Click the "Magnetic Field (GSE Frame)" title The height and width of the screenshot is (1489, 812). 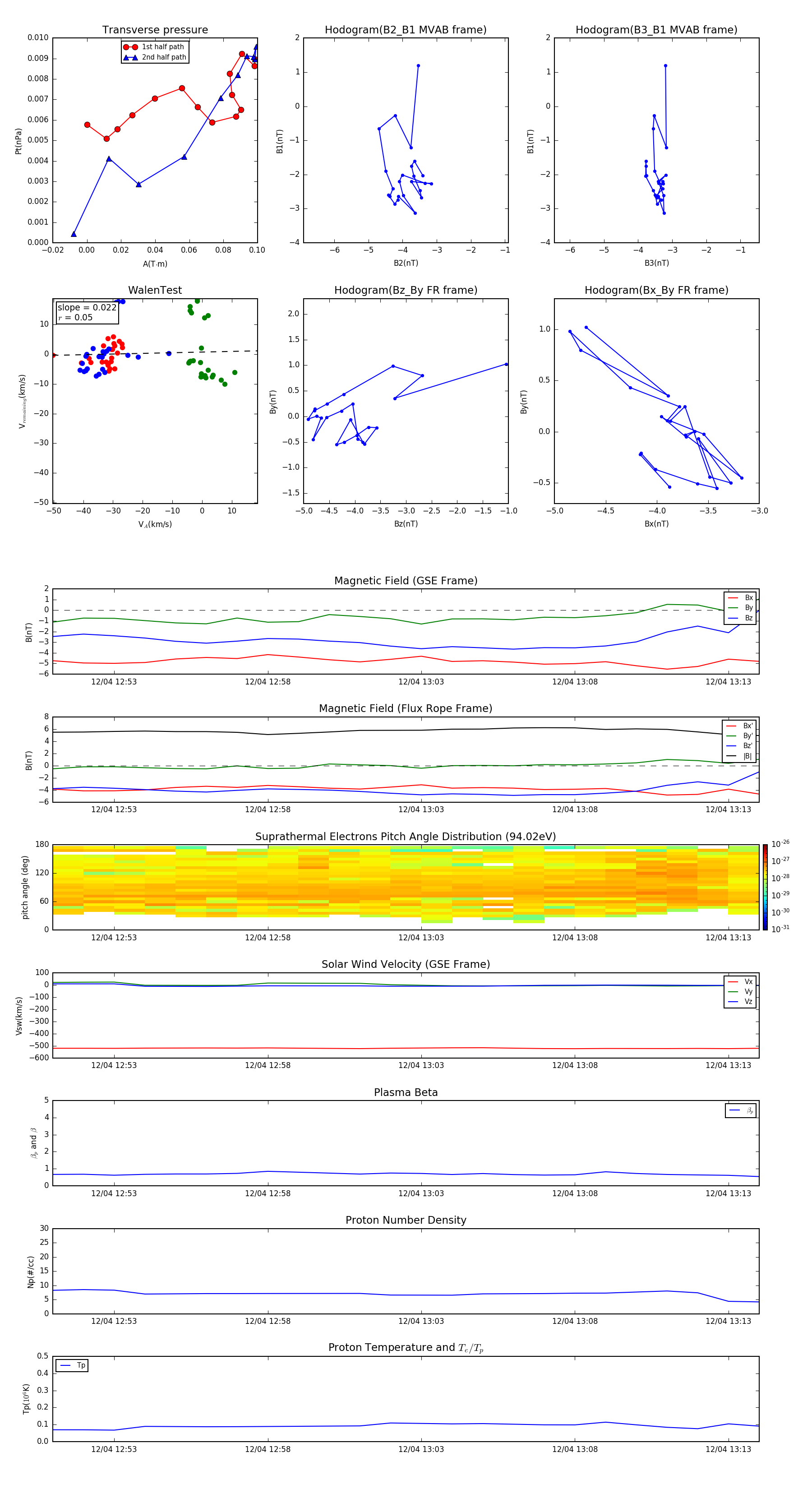406,581
